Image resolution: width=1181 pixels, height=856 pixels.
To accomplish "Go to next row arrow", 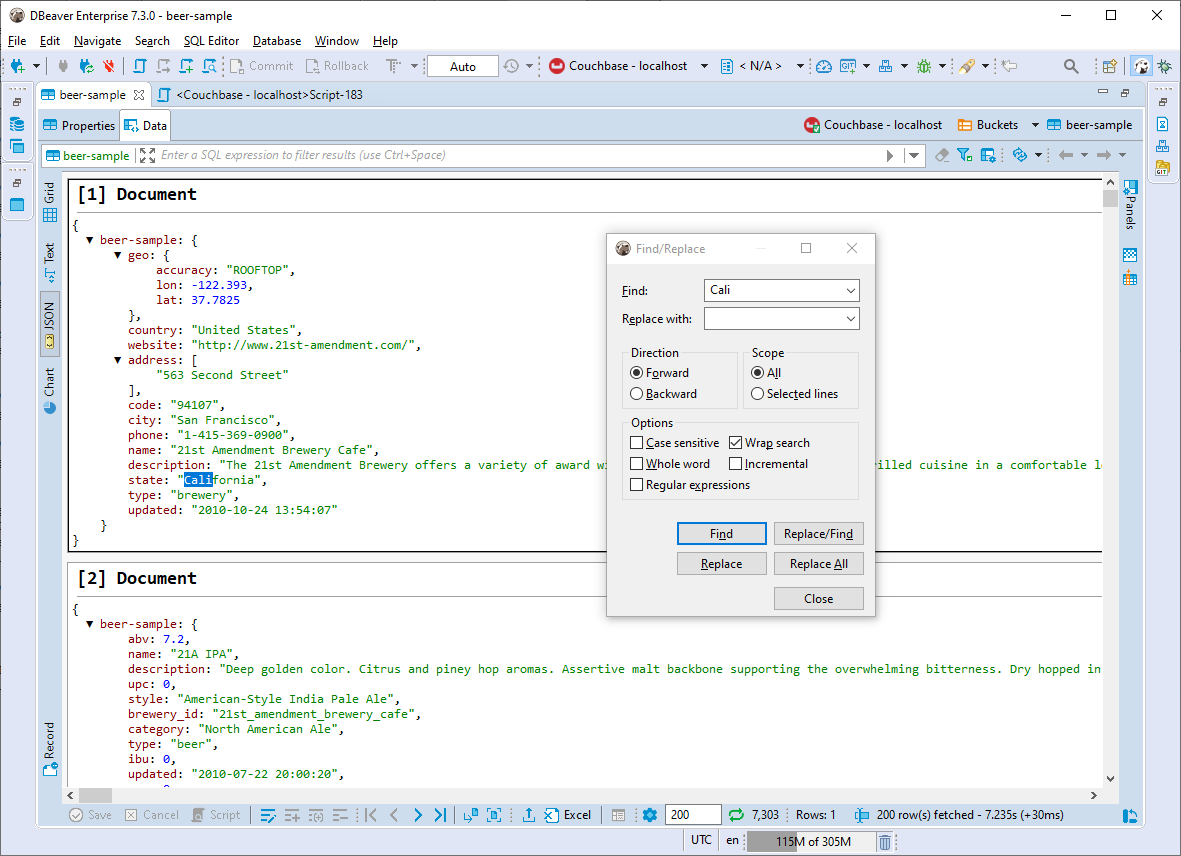I will point(418,815).
